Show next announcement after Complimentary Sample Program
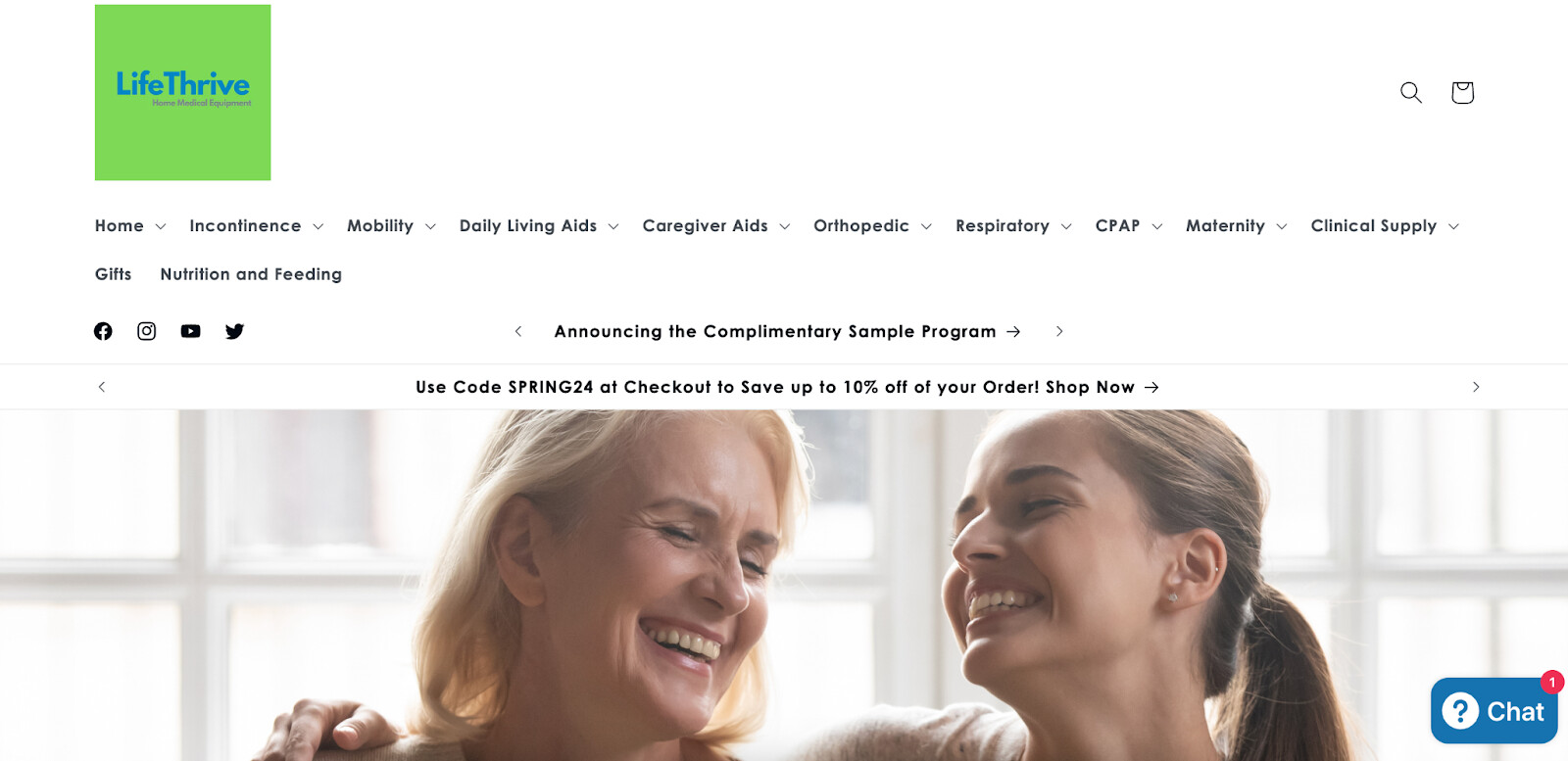The height and width of the screenshot is (761, 1568). point(1059,331)
